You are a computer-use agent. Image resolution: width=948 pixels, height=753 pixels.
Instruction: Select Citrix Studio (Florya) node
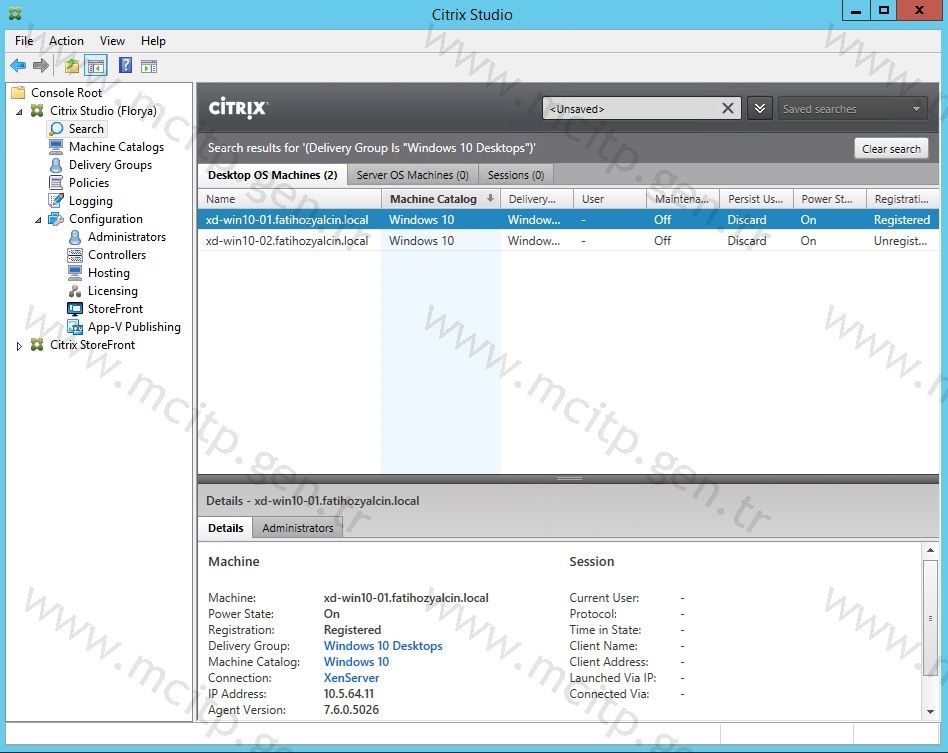[x=103, y=111]
